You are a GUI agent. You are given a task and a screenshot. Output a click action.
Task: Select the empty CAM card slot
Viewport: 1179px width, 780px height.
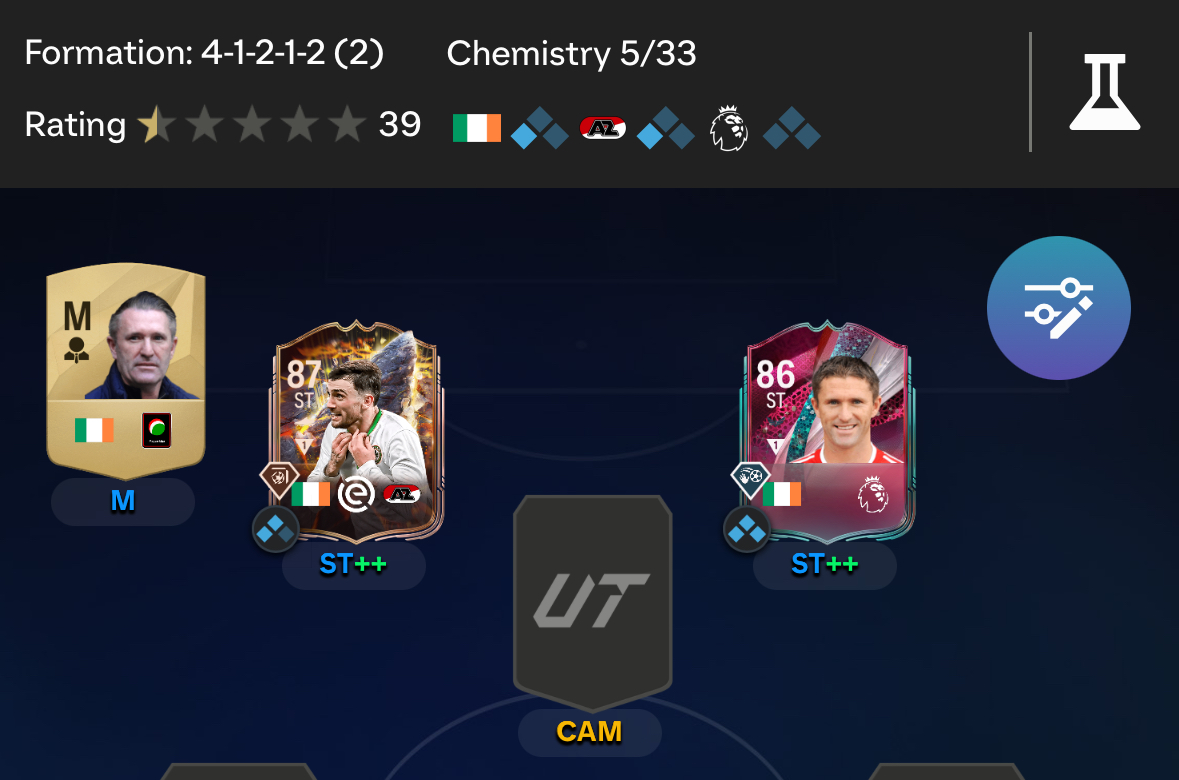point(593,603)
